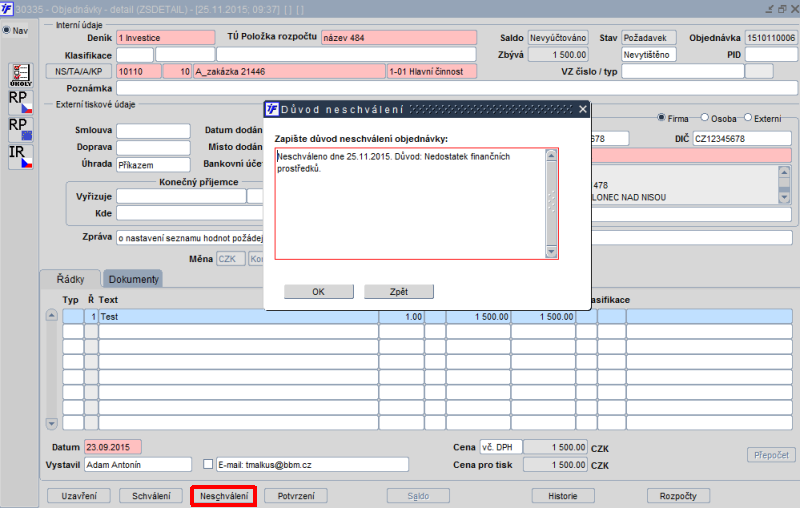
Task: Click the Schválení button
Action: coord(151,496)
